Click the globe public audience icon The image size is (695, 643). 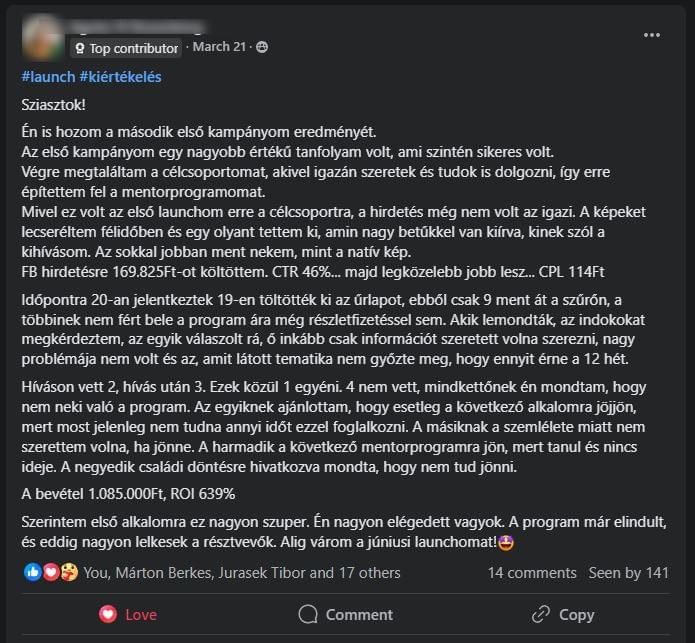pyautogui.click(x=262, y=47)
